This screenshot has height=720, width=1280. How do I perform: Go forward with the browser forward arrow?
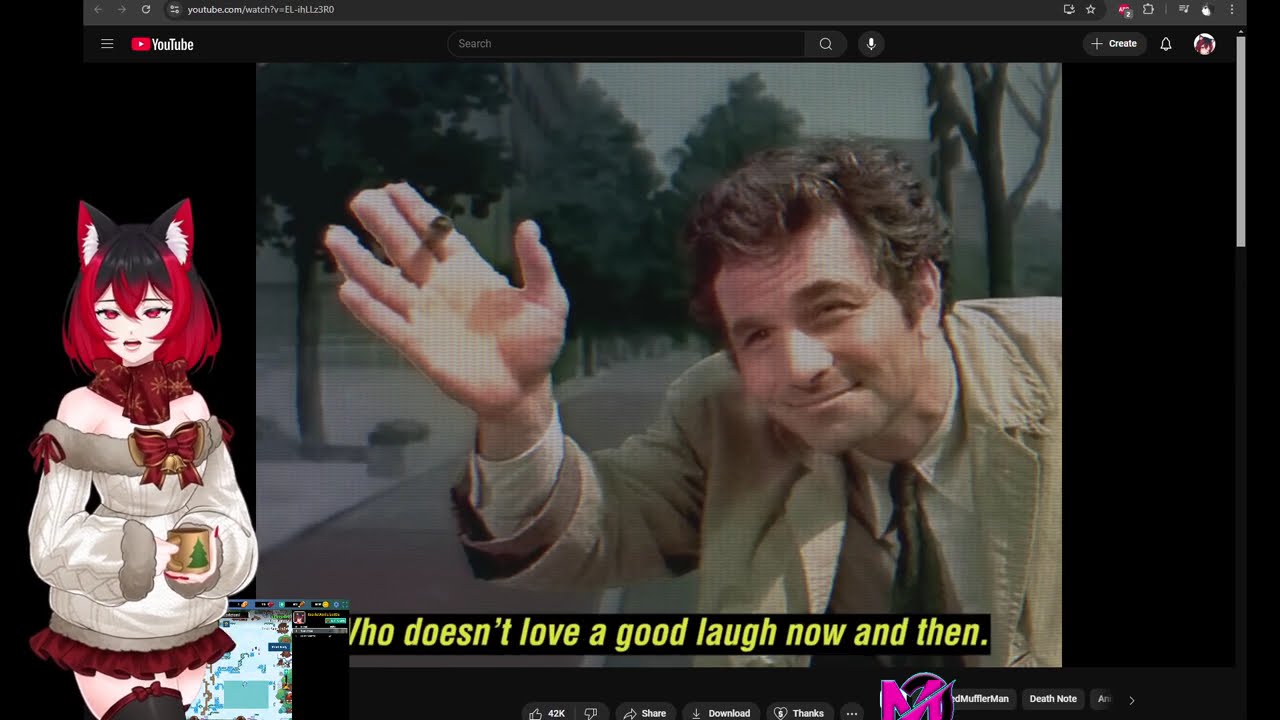(x=122, y=9)
